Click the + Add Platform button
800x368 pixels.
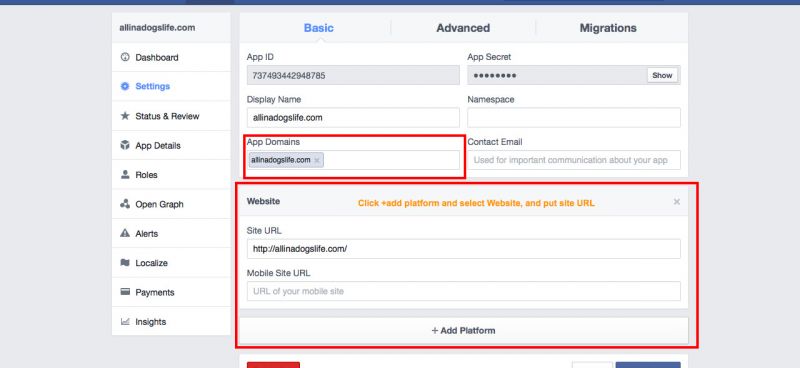[463, 330]
